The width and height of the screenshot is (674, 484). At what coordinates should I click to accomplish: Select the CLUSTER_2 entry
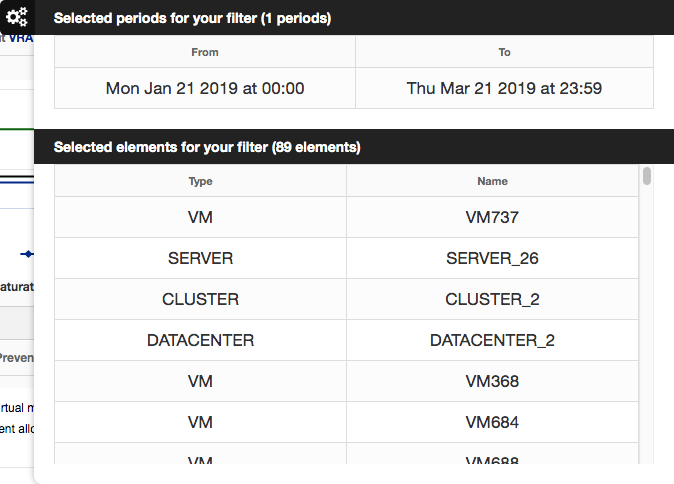(x=492, y=299)
